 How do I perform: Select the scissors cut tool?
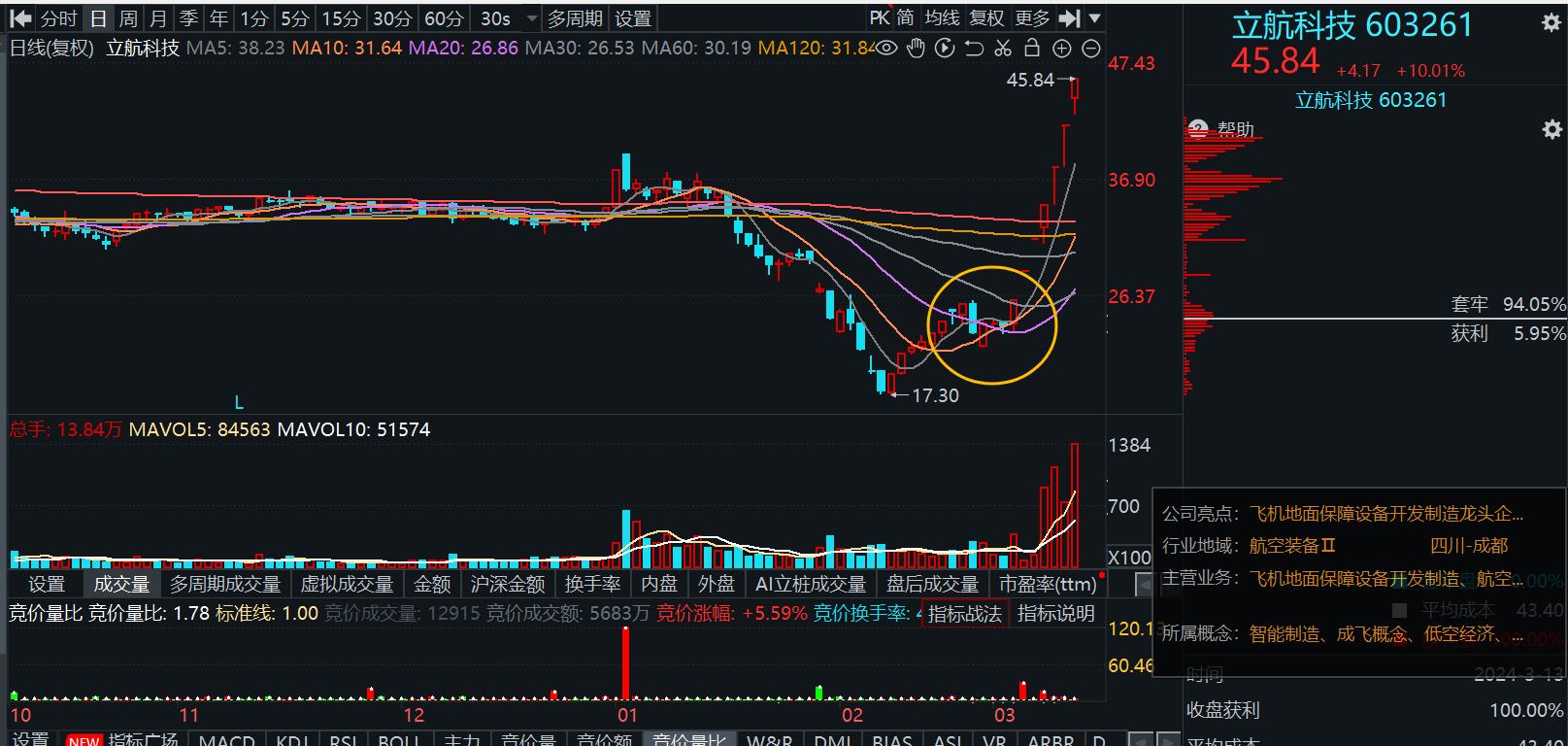[1003, 48]
